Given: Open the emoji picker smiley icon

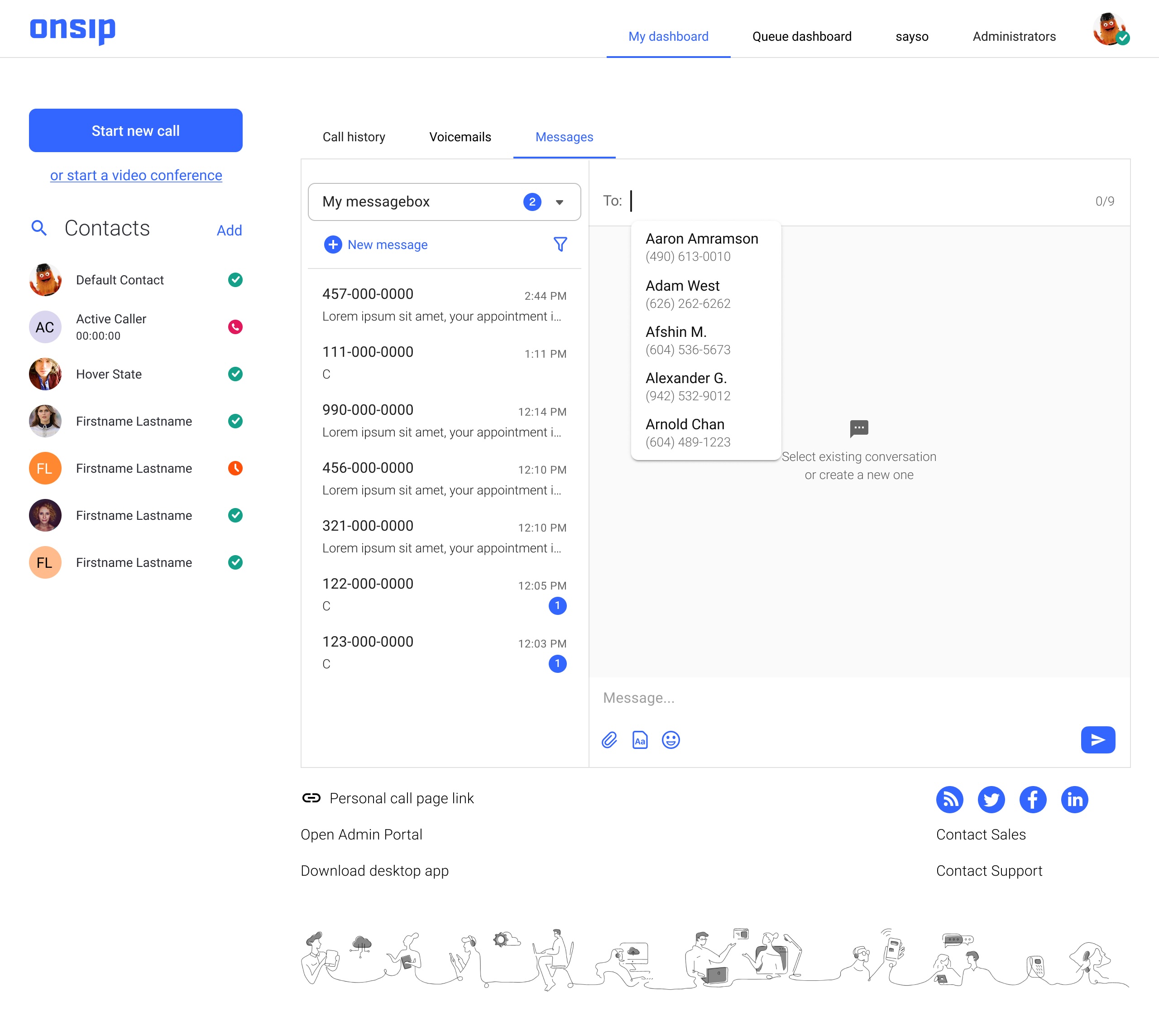Looking at the screenshot, I should (670, 739).
